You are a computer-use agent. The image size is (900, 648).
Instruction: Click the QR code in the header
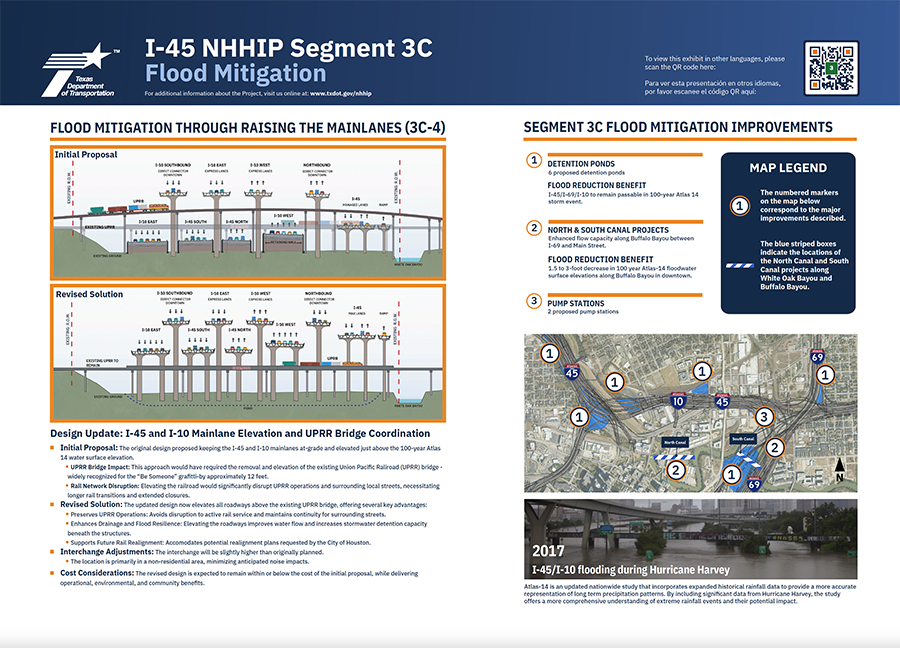(x=831, y=68)
